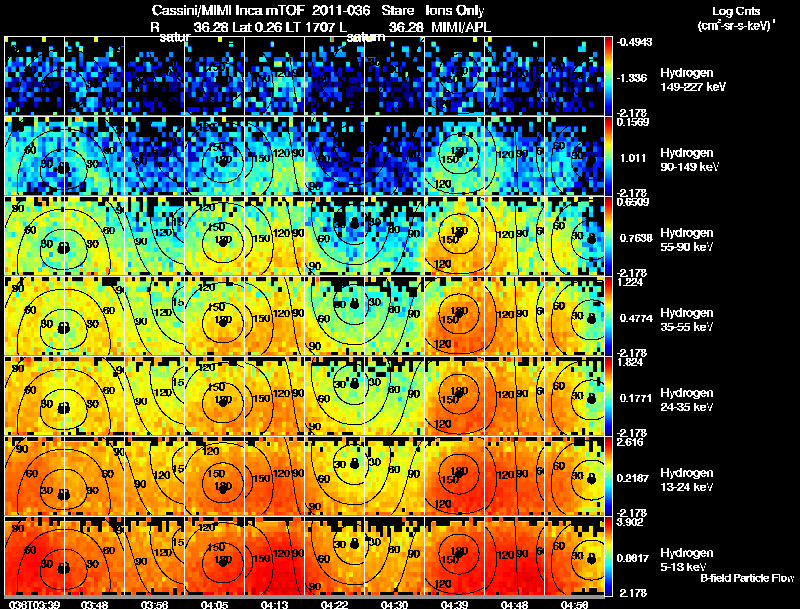The image size is (800, 609).
Task: Click the Hydrogen 5-13 keV row label
Action: click(687, 560)
